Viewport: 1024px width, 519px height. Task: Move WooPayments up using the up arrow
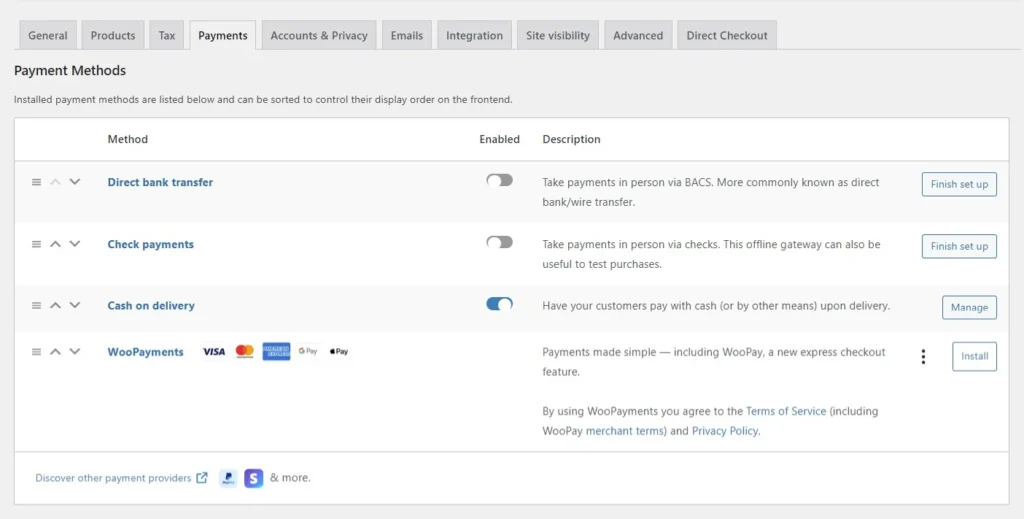tap(55, 351)
